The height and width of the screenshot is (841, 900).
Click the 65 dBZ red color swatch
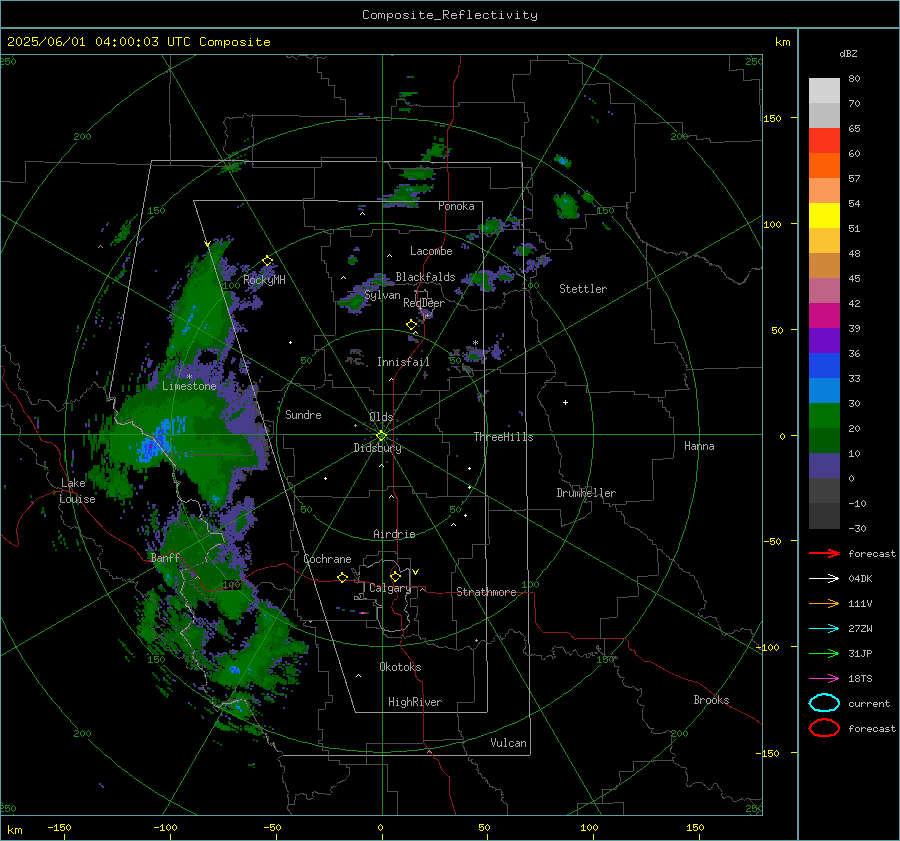click(824, 140)
